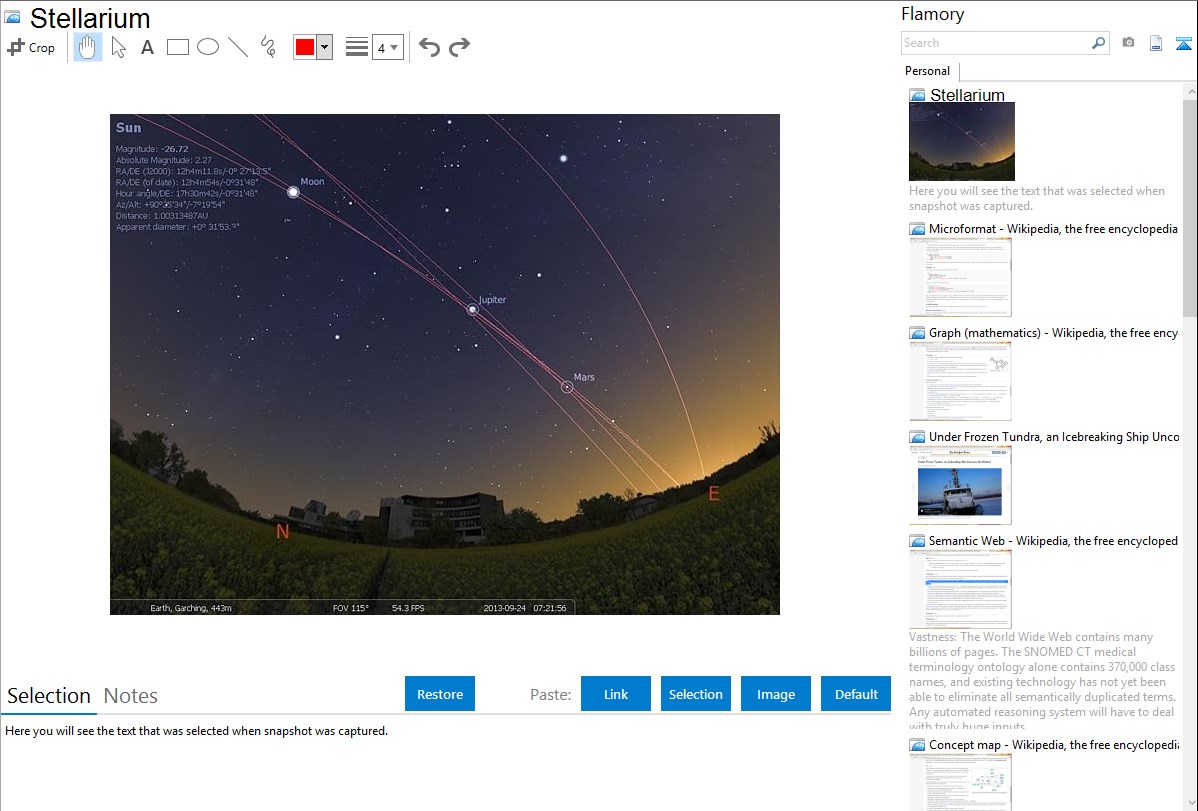Click the Restore button
This screenshot has width=1198, height=811.
coord(440,694)
